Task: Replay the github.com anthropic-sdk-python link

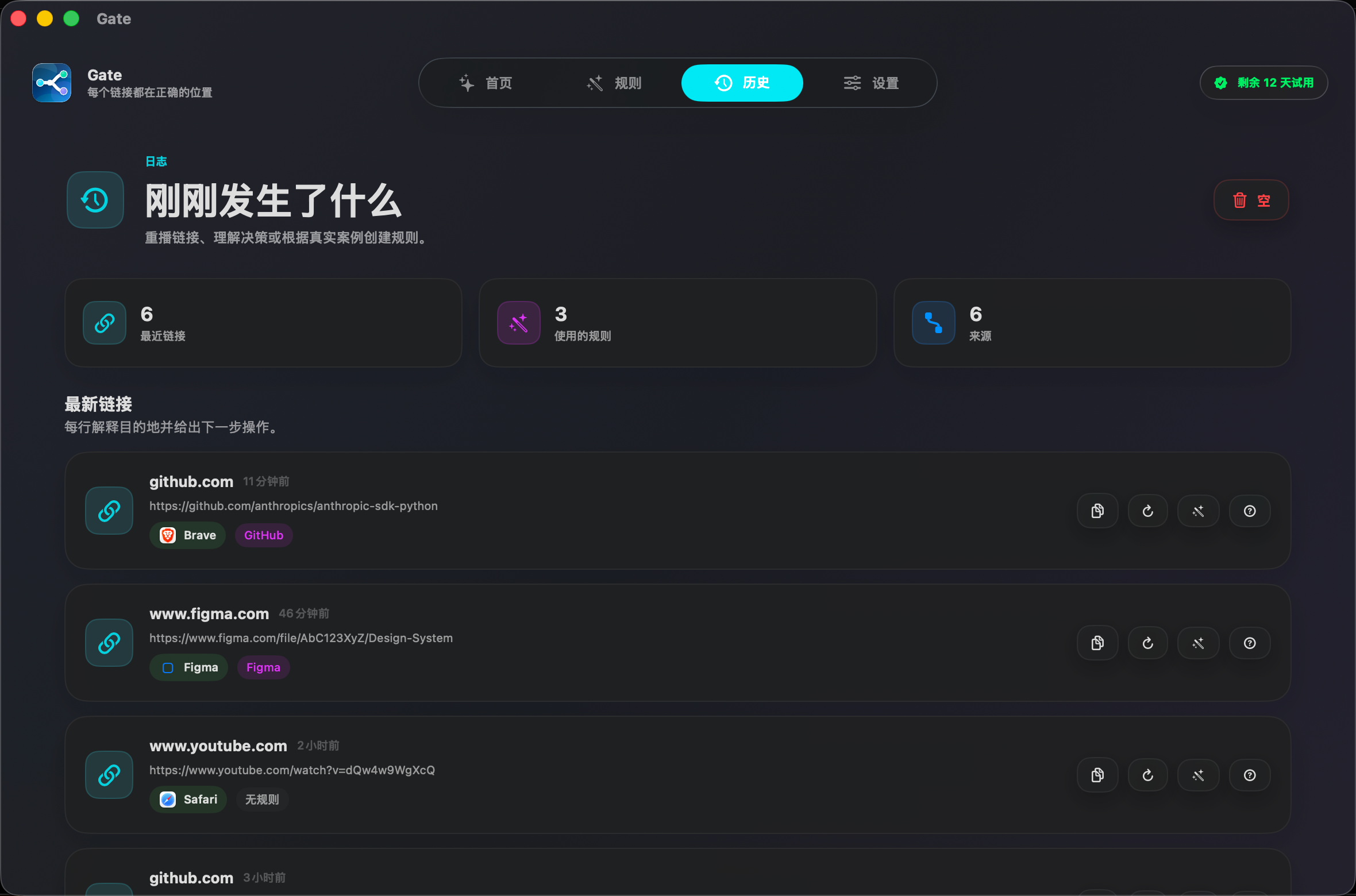Action: click(x=1148, y=511)
